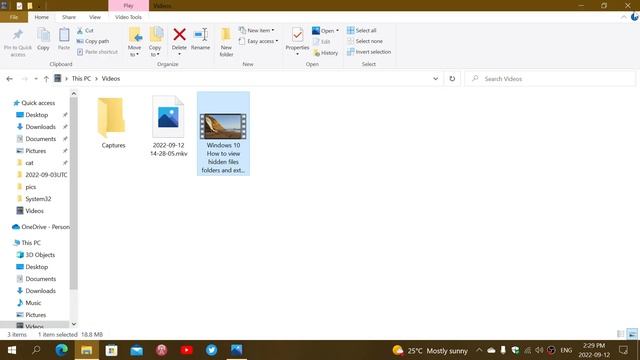Expand the New item dropdown
The image size is (640, 360).
click(x=257, y=31)
